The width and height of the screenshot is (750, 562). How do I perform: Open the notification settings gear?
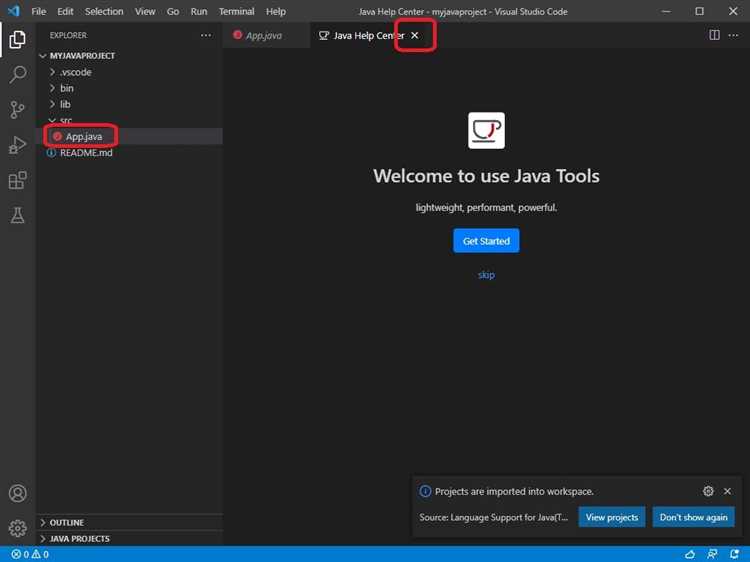[708, 491]
